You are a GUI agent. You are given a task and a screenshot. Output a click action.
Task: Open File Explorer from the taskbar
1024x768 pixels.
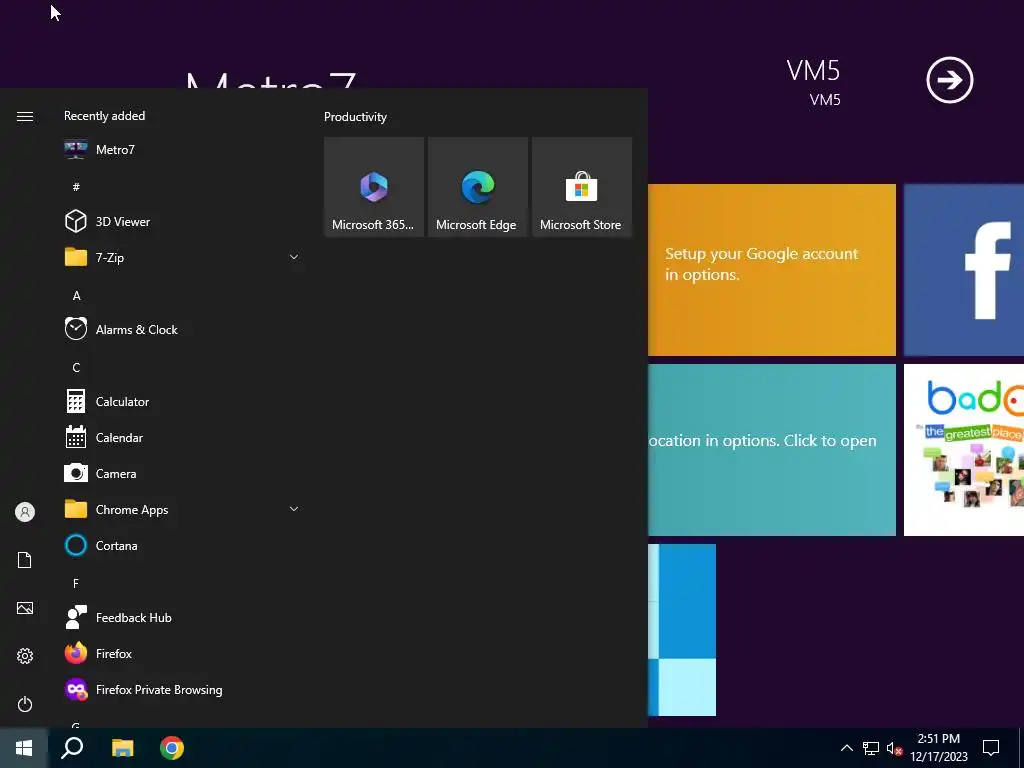point(122,748)
